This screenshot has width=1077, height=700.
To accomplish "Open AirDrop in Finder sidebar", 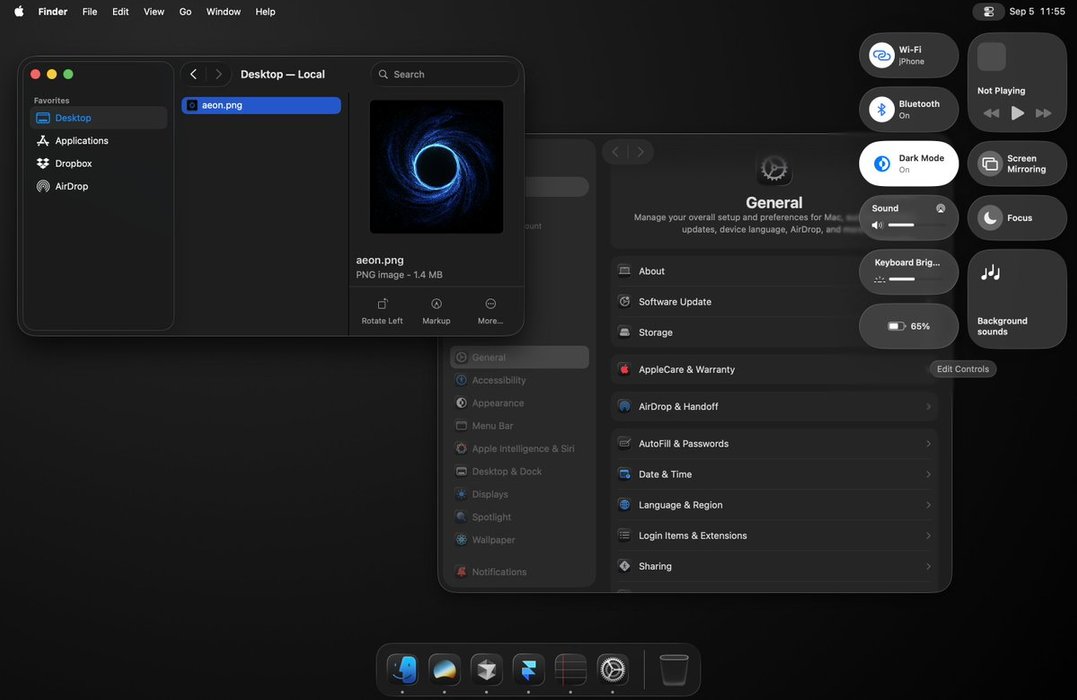I will coord(71,186).
